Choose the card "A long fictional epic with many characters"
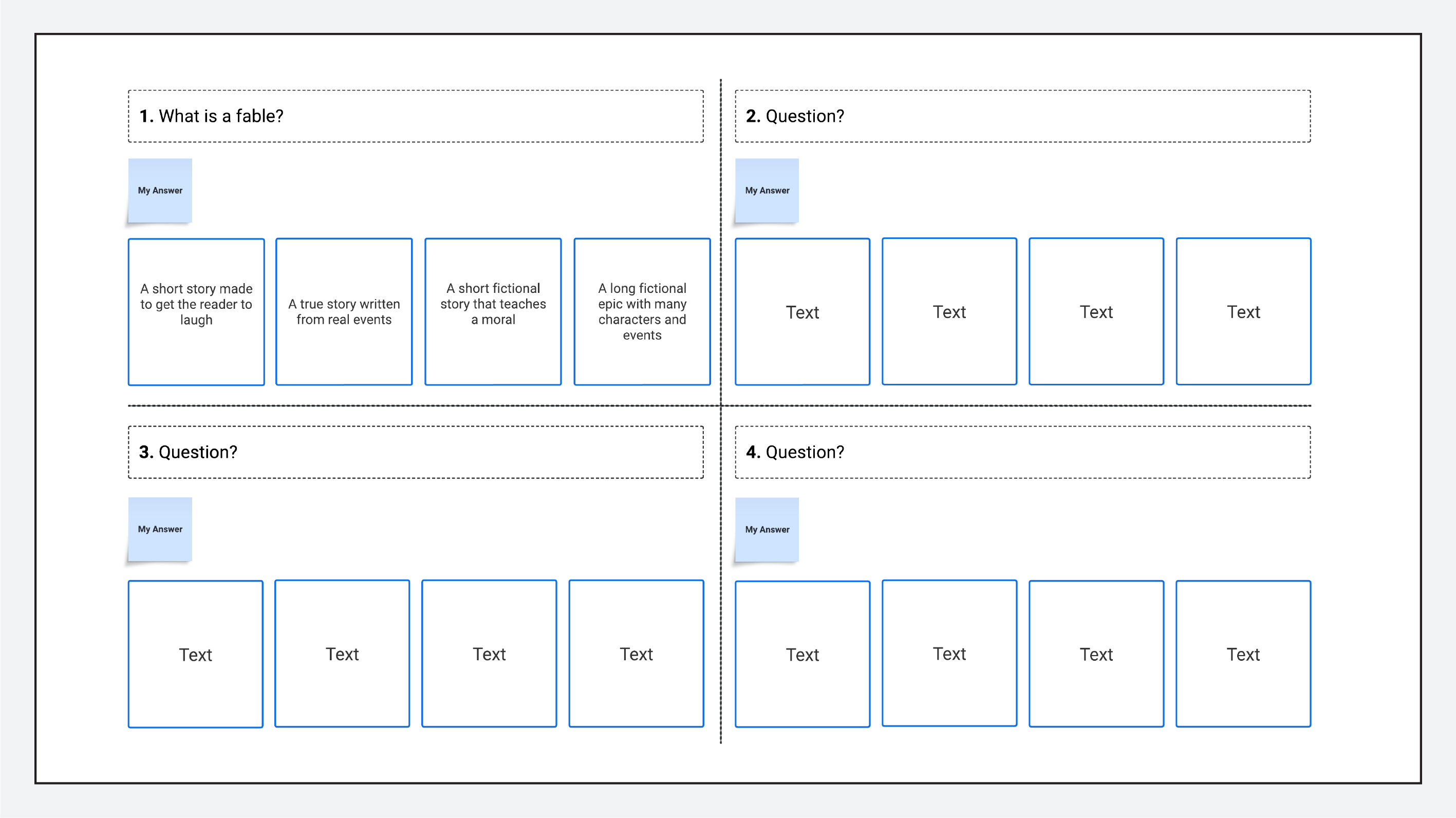Viewport: 1456px width, 818px height. pos(642,311)
